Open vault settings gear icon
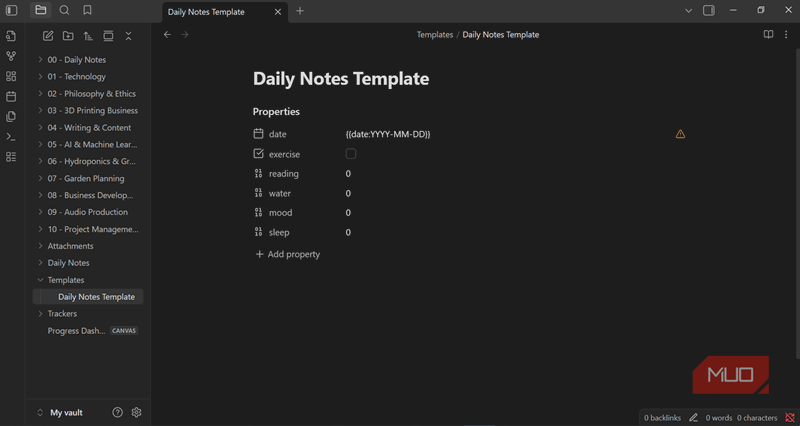Viewport: 800px width, 426px height. point(137,412)
